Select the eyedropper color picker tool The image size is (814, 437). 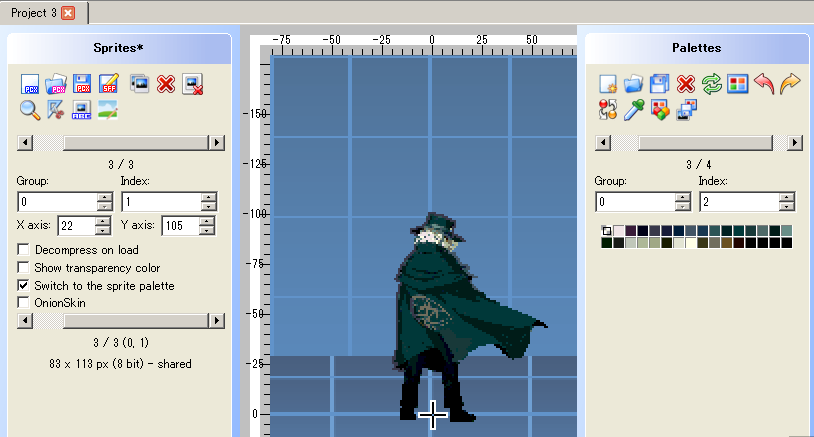pos(634,110)
